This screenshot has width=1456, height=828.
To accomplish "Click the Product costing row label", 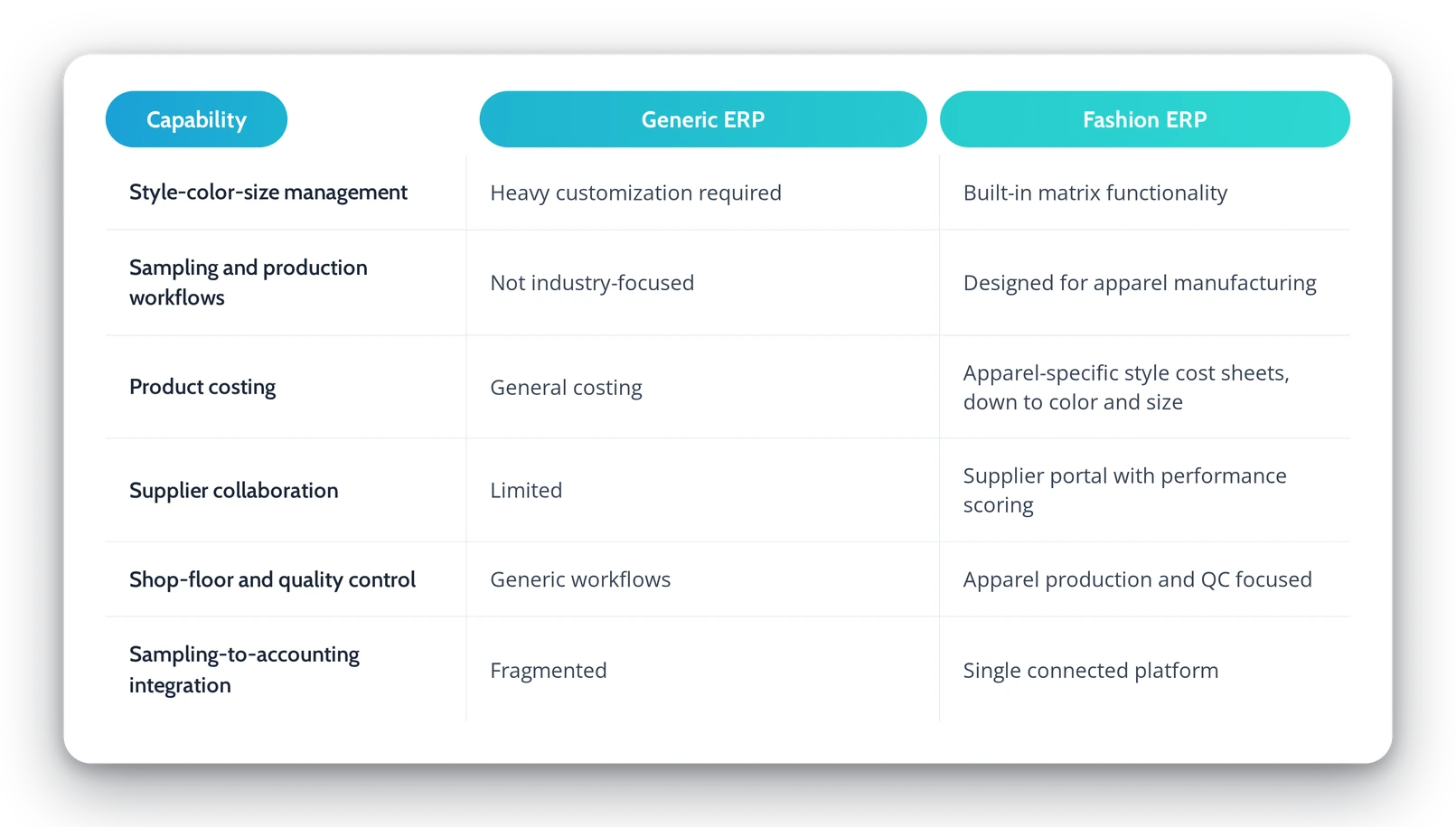I will coord(202,387).
